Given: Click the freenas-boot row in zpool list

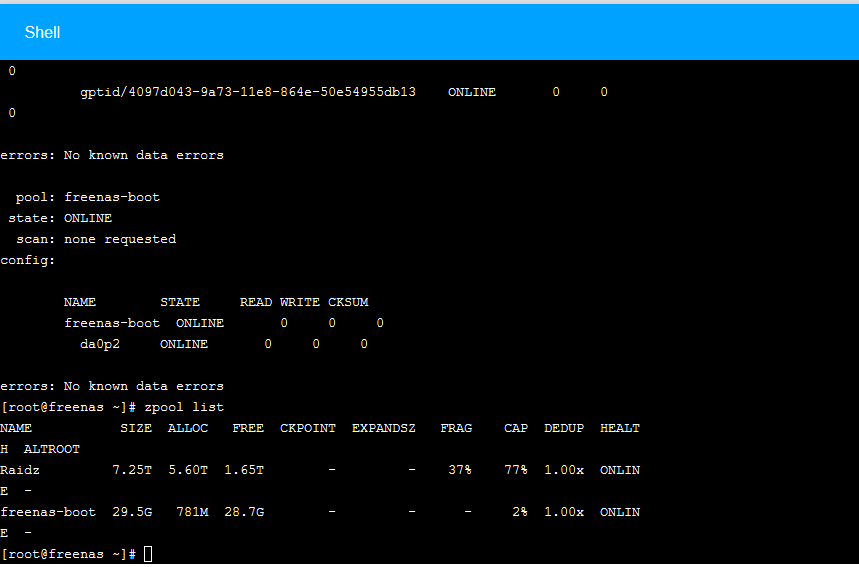Looking at the screenshot, I should tap(320, 513).
